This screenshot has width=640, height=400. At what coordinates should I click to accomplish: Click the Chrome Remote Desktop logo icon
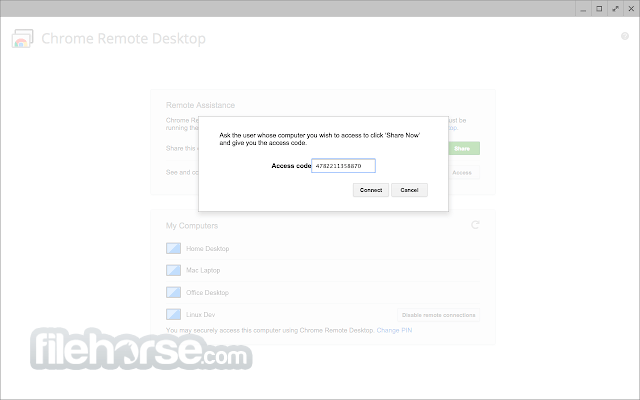click(22, 38)
